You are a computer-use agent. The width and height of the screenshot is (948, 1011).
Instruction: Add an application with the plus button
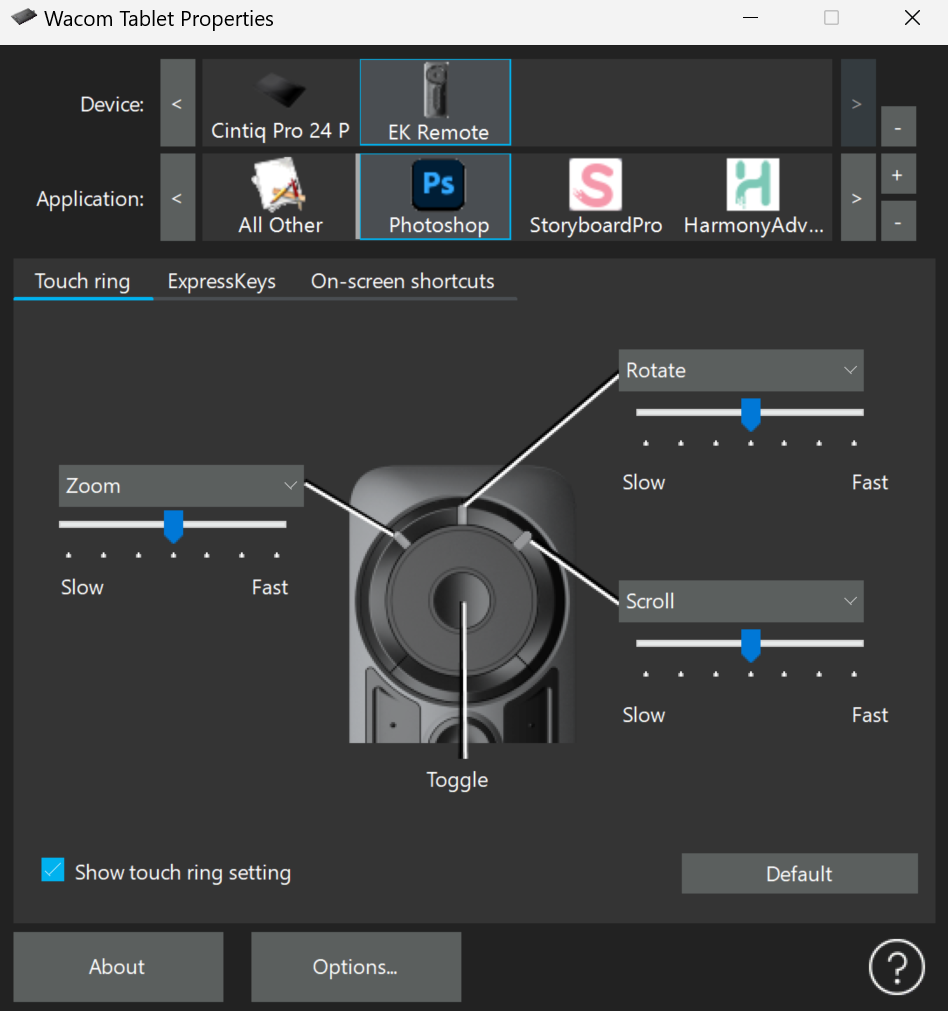coord(898,173)
